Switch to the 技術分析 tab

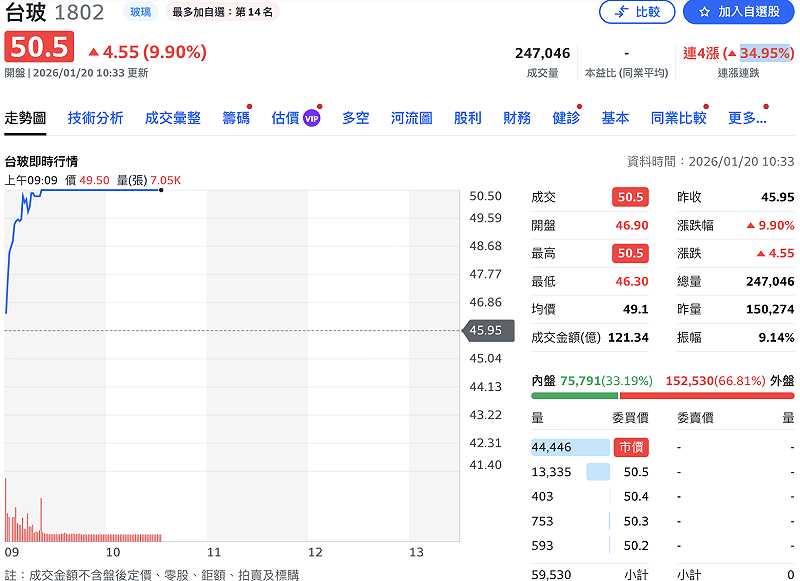(96, 117)
